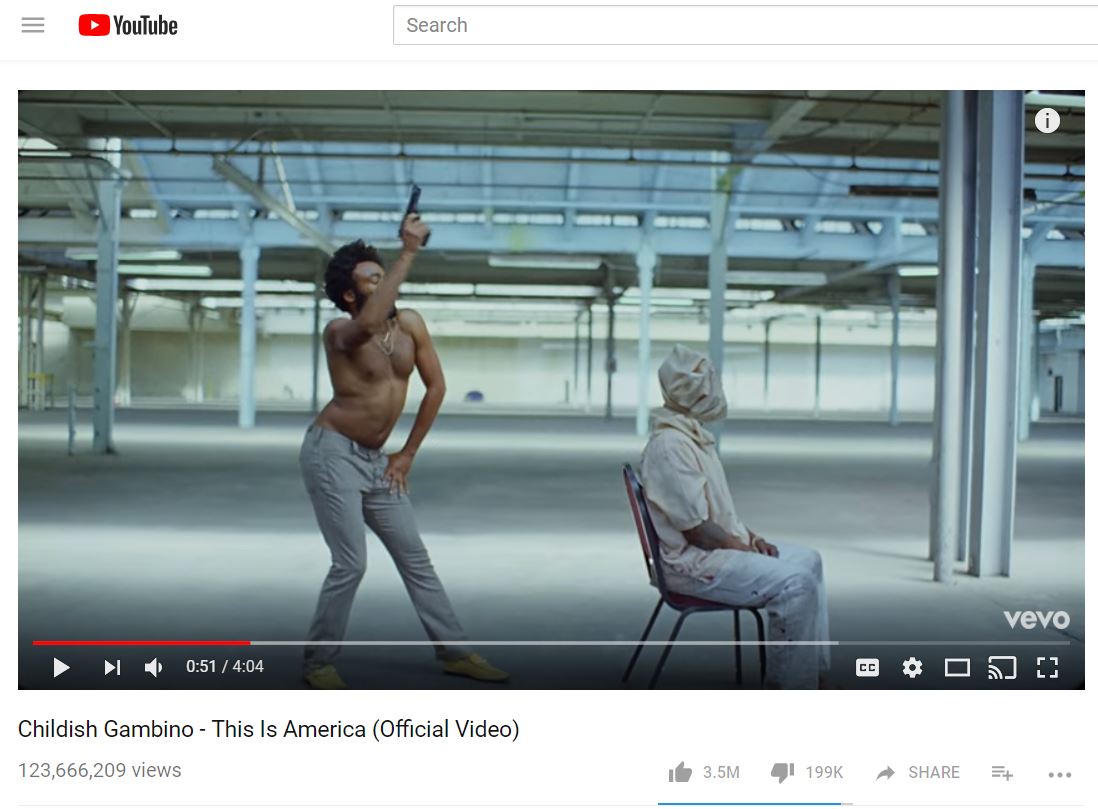This screenshot has width=1098, height=809.
Task: Click the video title text
Action: pyautogui.click(x=268, y=728)
